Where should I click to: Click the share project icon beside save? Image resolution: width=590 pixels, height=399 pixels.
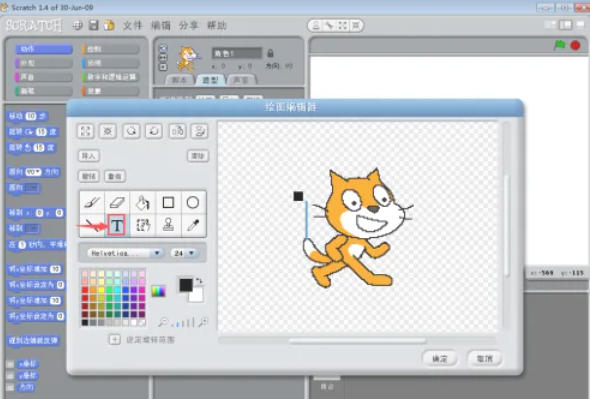pyautogui.click(x=109, y=26)
